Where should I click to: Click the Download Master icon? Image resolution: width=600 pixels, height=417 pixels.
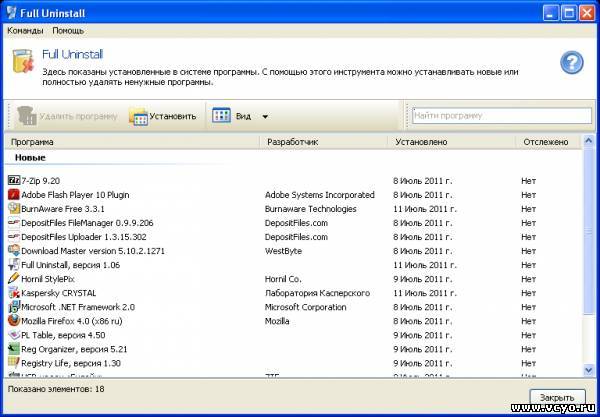14,251
